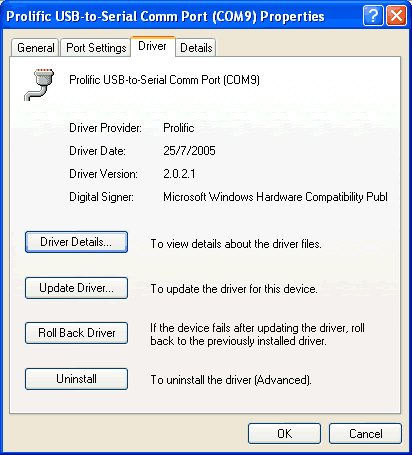Open the Port Settings tab
The height and width of the screenshot is (455, 412).
(x=96, y=48)
